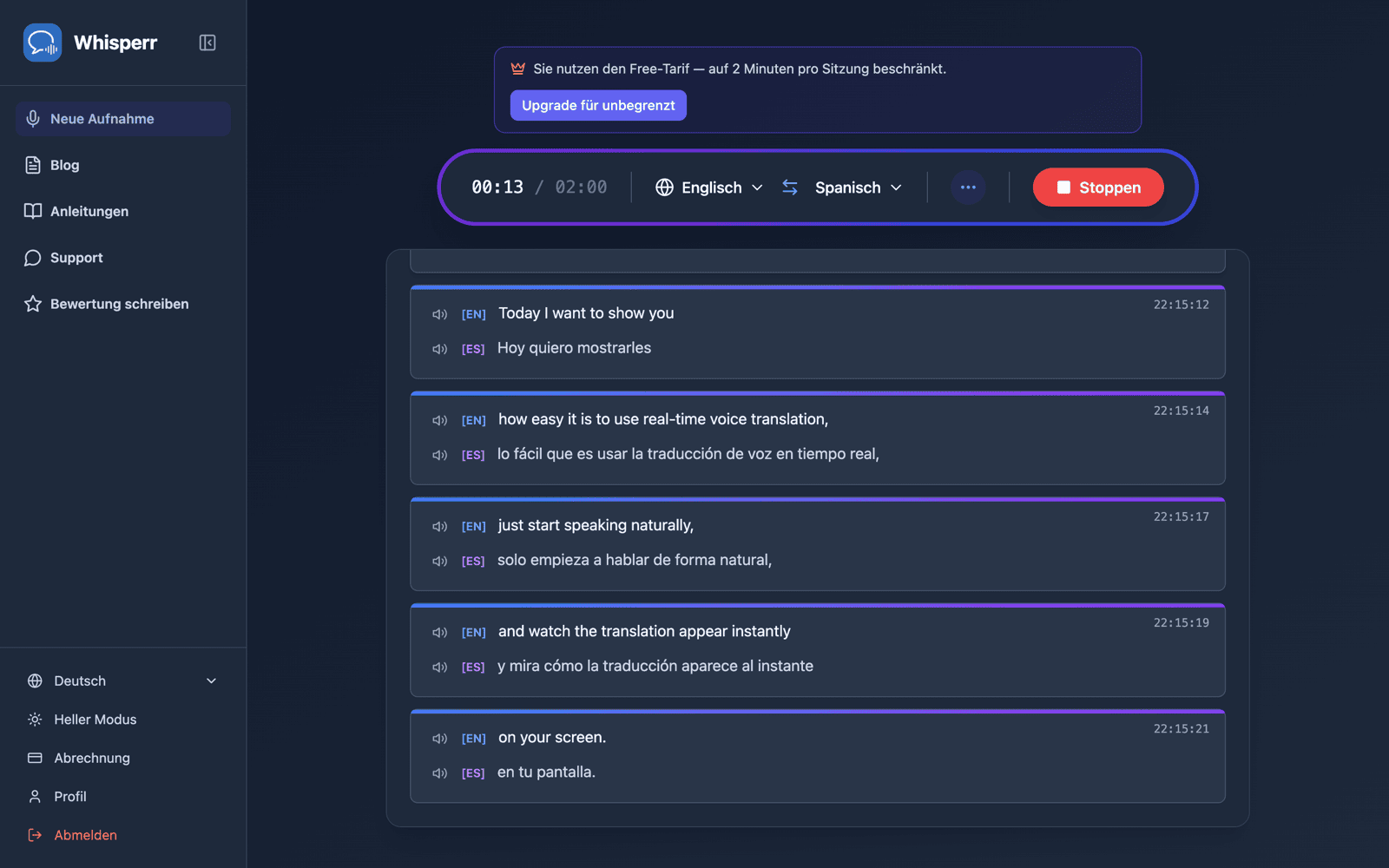Viewport: 1389px width, 868px height.
Task: Play audio for 'on your screen.'
Action: coord(440,739)
